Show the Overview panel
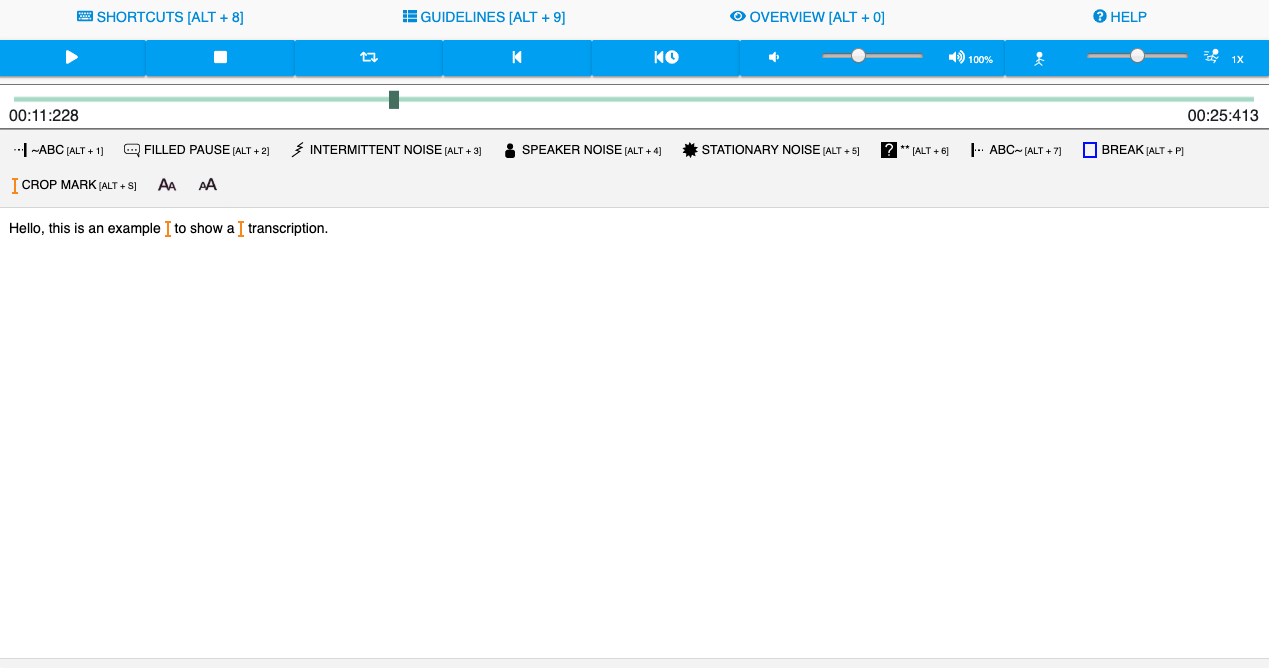 coord(807,17)
